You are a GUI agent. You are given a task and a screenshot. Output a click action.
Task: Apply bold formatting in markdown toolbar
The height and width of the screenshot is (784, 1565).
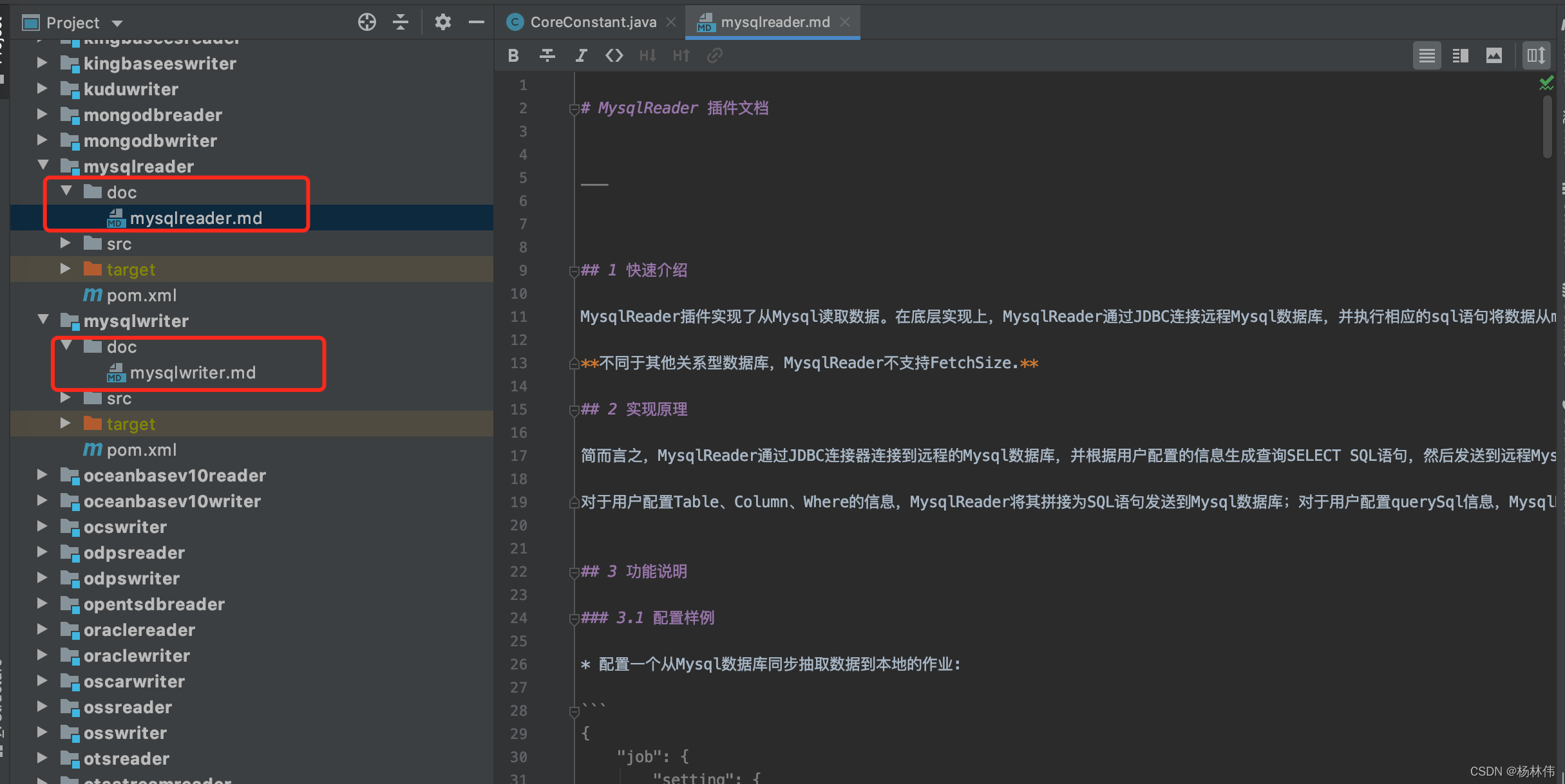[x=513, y=55]
